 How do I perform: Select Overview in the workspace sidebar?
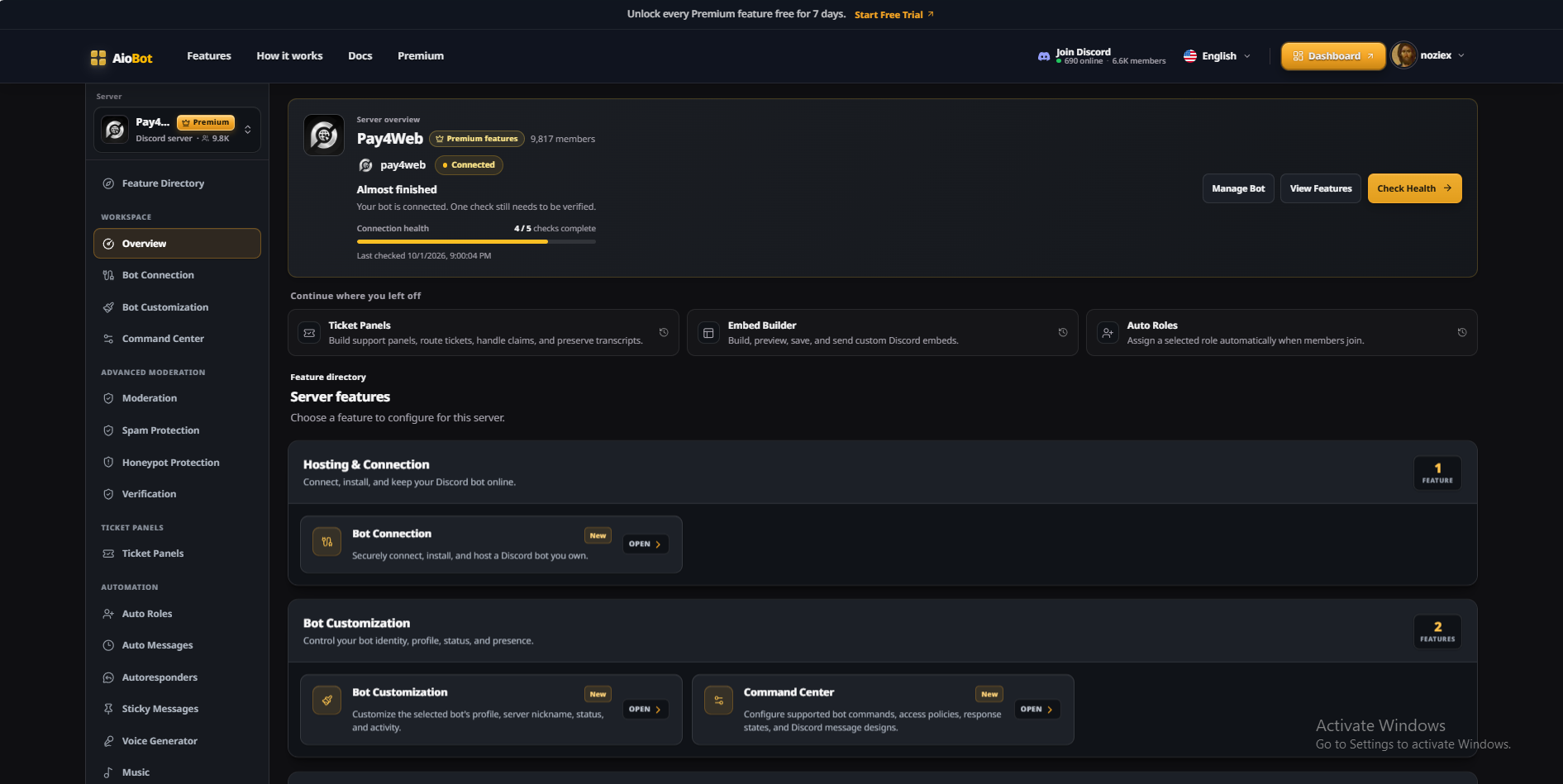pyautogui.click(x=177, y=244)
